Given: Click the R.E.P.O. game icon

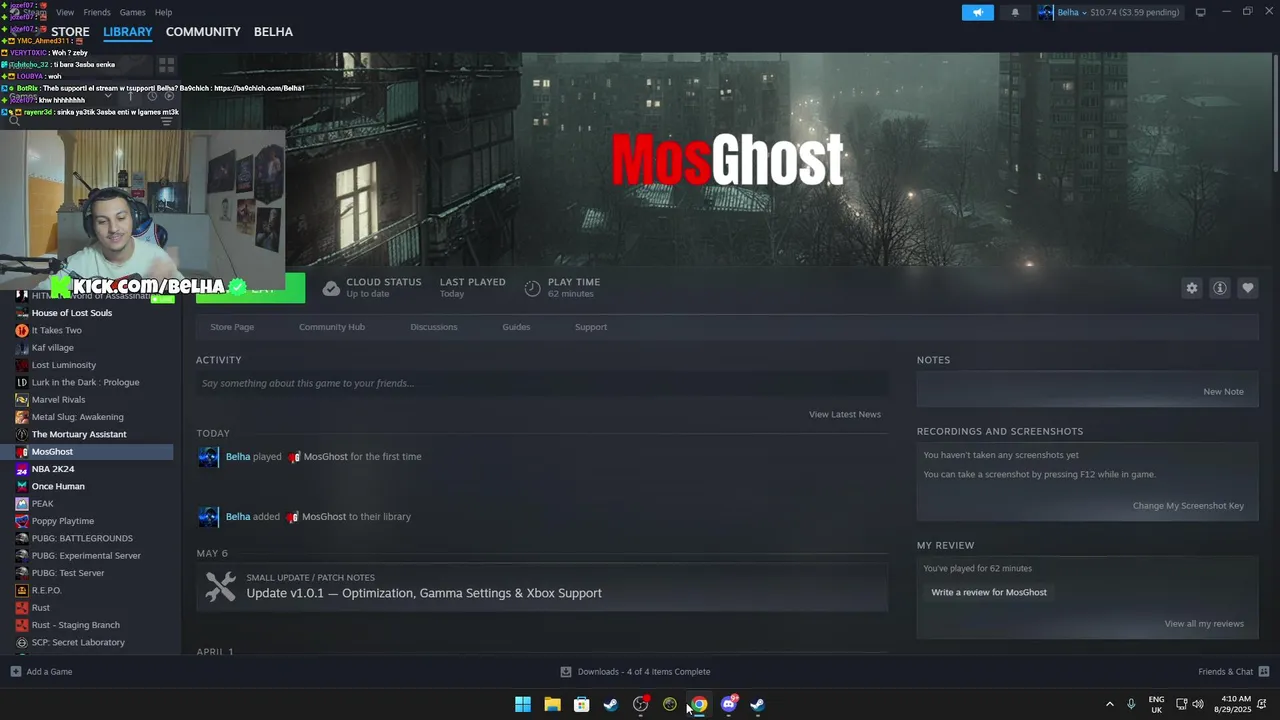Looking at the screenshot, I should 22,590.
